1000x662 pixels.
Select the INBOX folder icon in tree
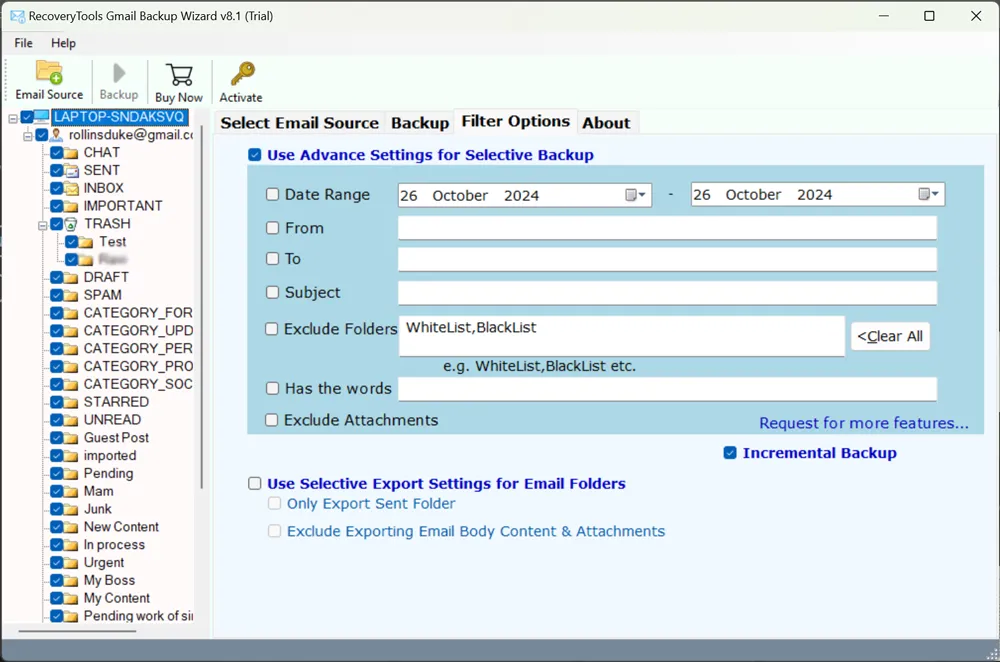point(72,188)
